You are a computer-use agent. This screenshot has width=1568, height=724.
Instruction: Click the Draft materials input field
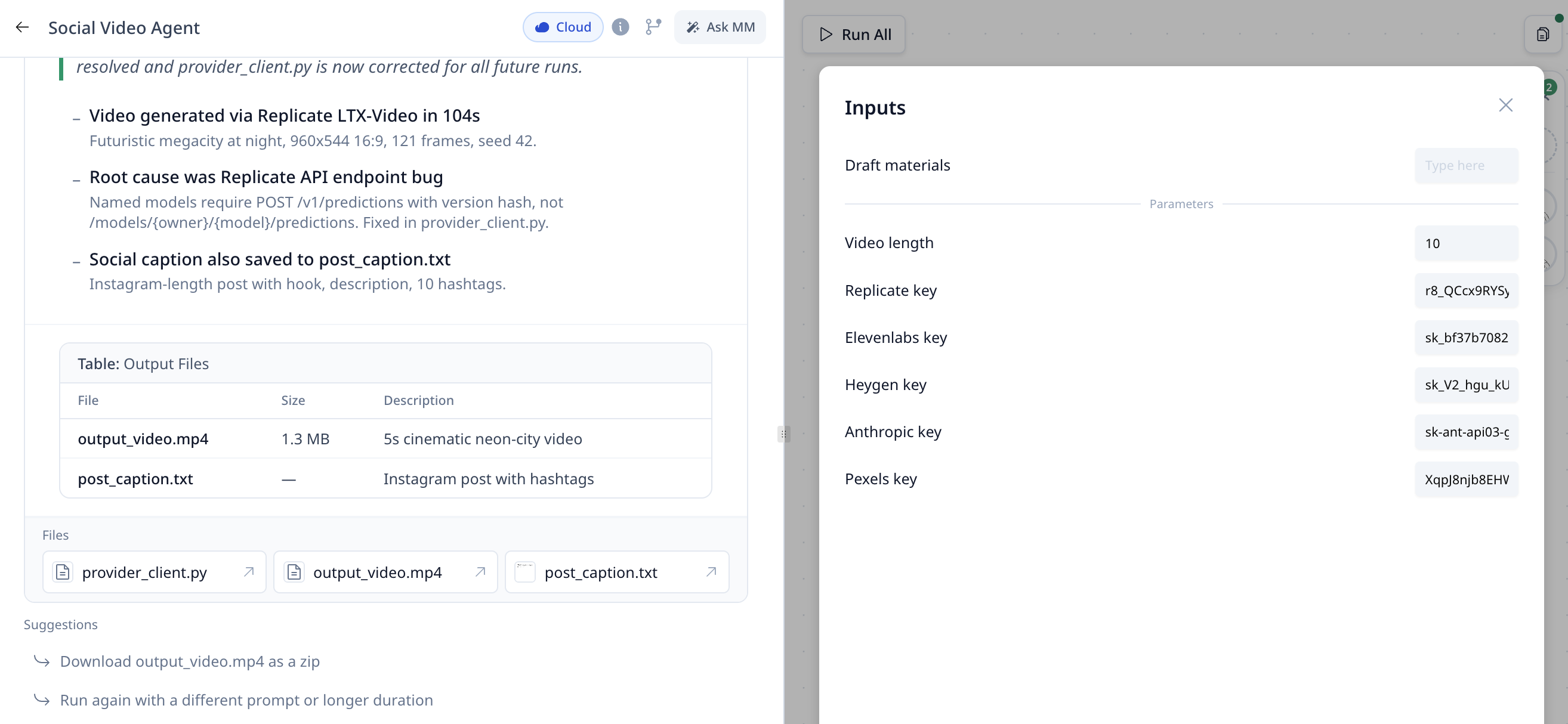1466,165
